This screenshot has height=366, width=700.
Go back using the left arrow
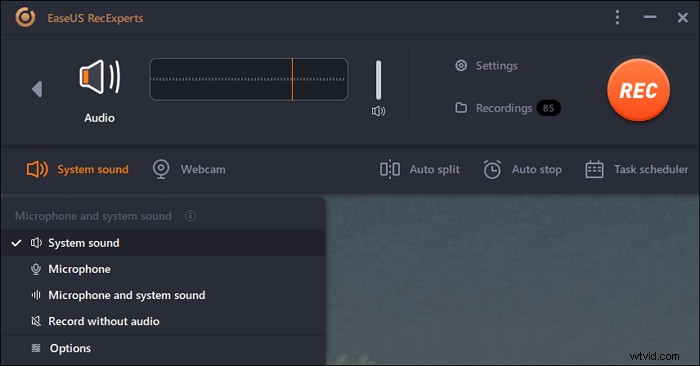(37, 89)
